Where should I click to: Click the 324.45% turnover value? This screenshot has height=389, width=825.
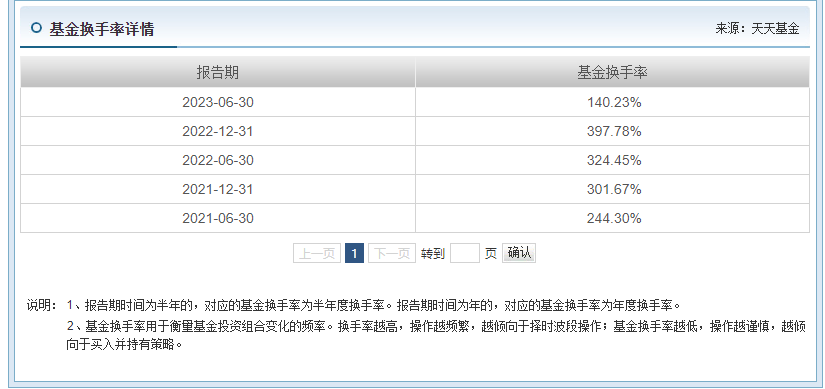[x=614, y=160]
